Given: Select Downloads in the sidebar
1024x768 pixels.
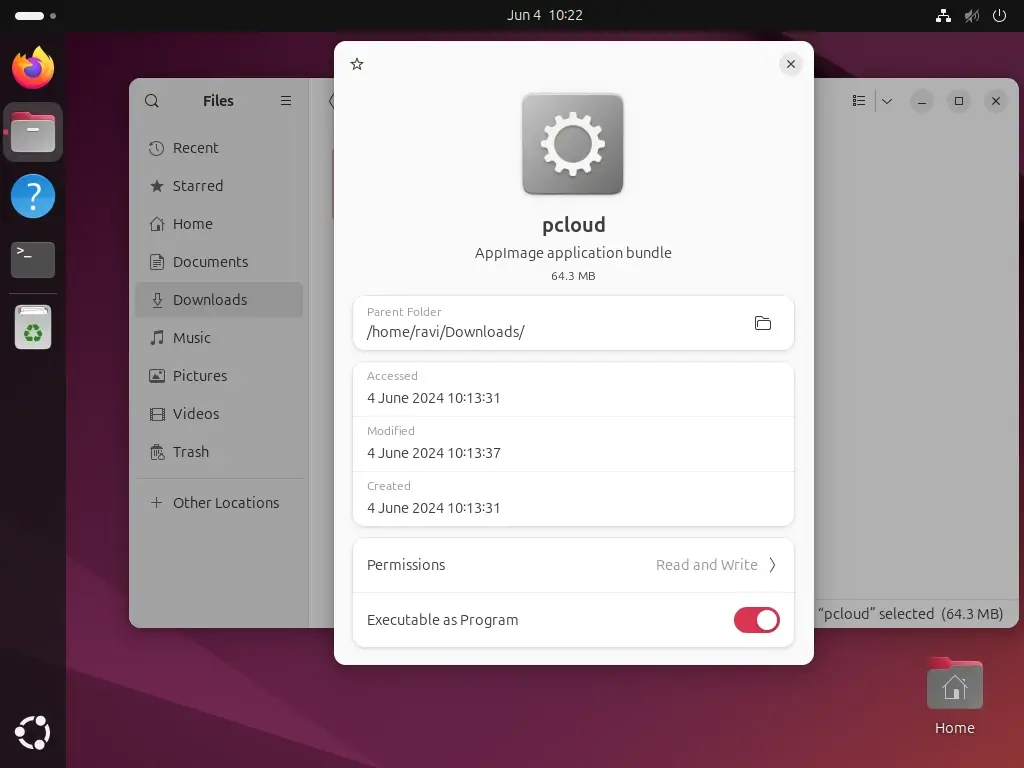Looking at the screenshot, I should 208,299.
